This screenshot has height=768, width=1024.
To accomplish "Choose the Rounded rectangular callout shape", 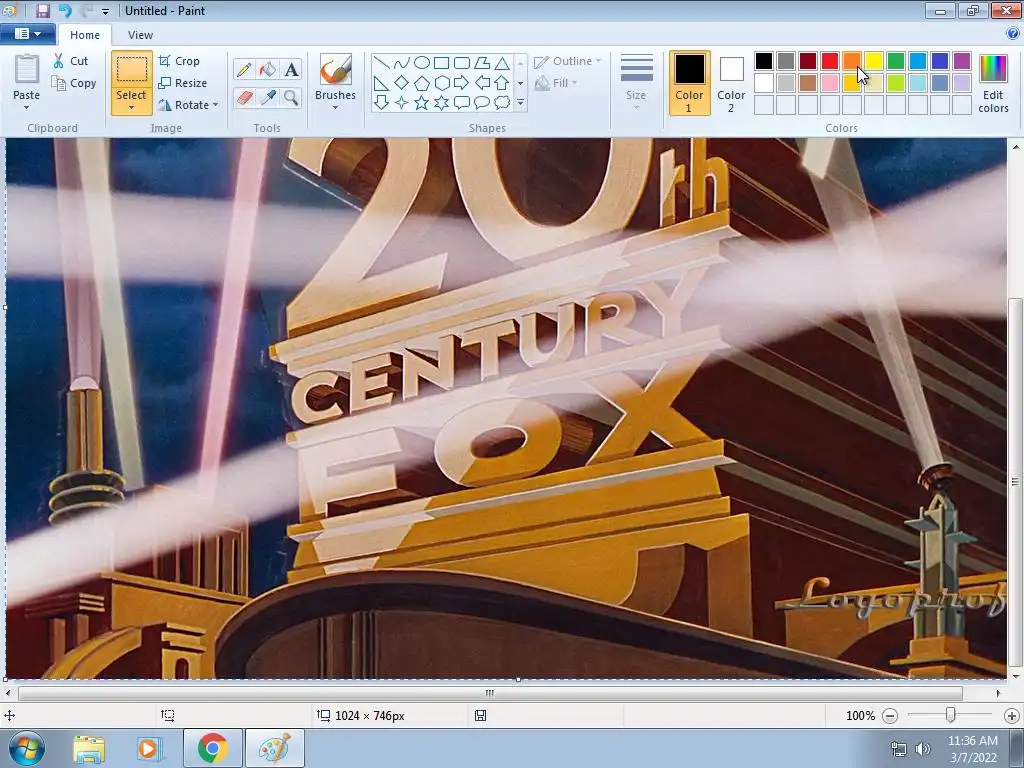I will (462, 103).
